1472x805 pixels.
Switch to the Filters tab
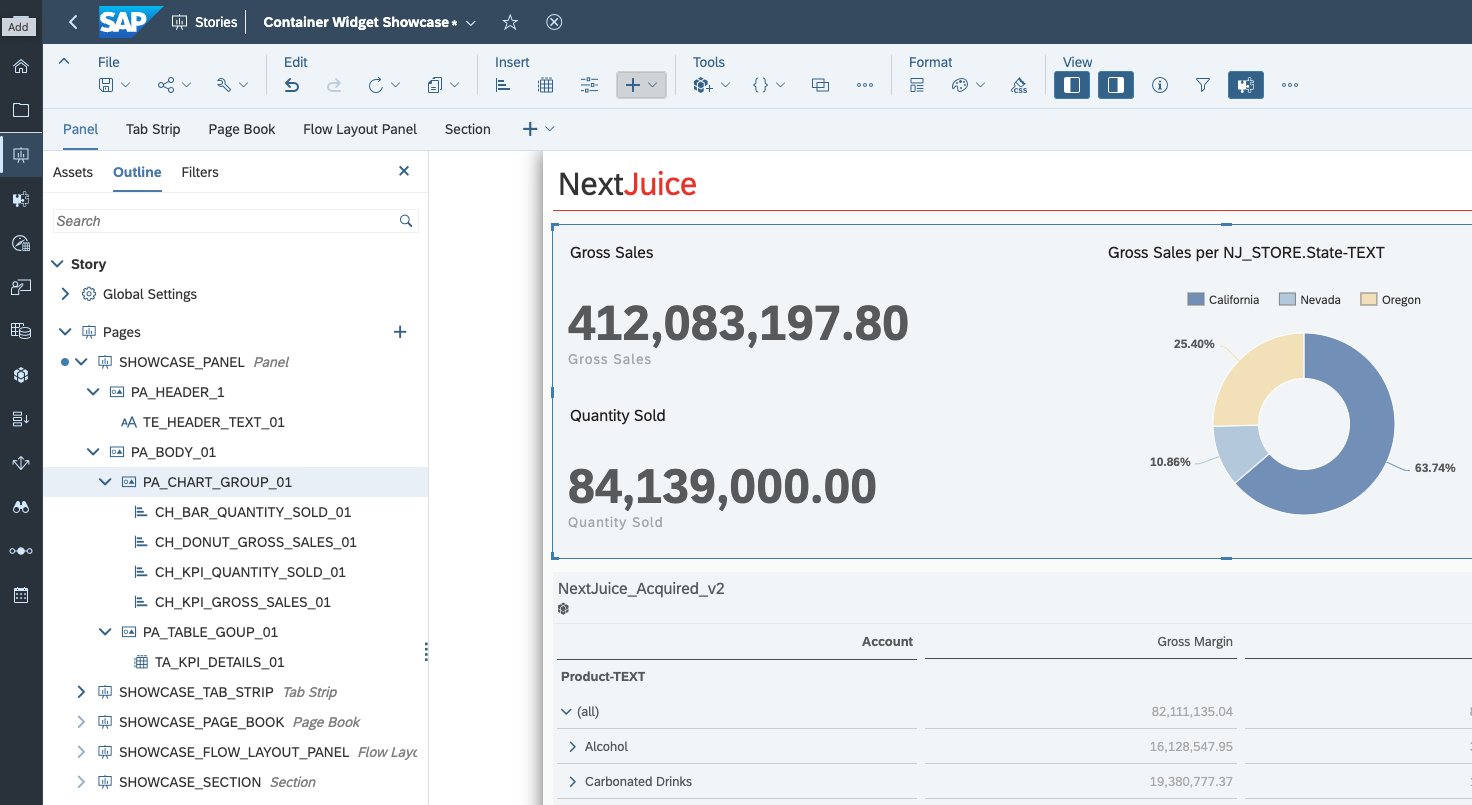tap(199, 172)
